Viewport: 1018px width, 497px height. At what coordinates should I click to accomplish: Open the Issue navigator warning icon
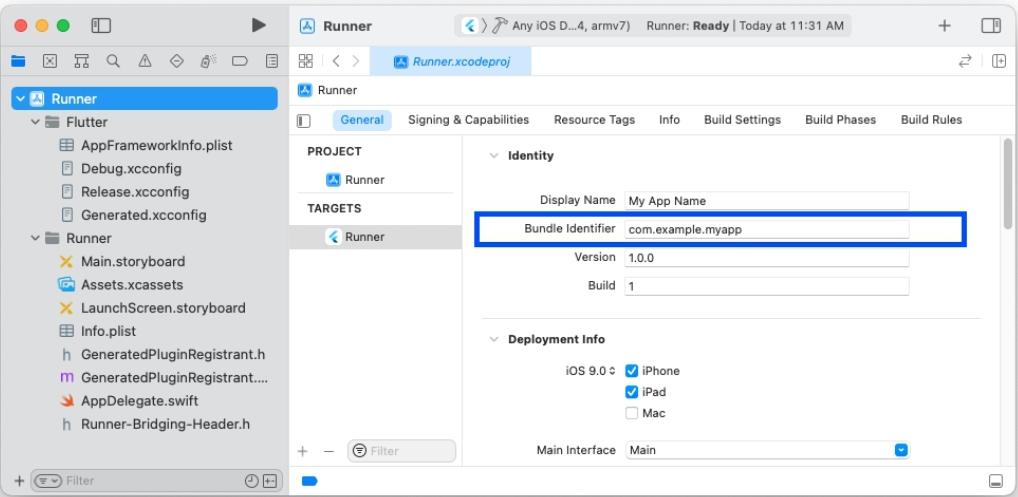coord(145,61)
